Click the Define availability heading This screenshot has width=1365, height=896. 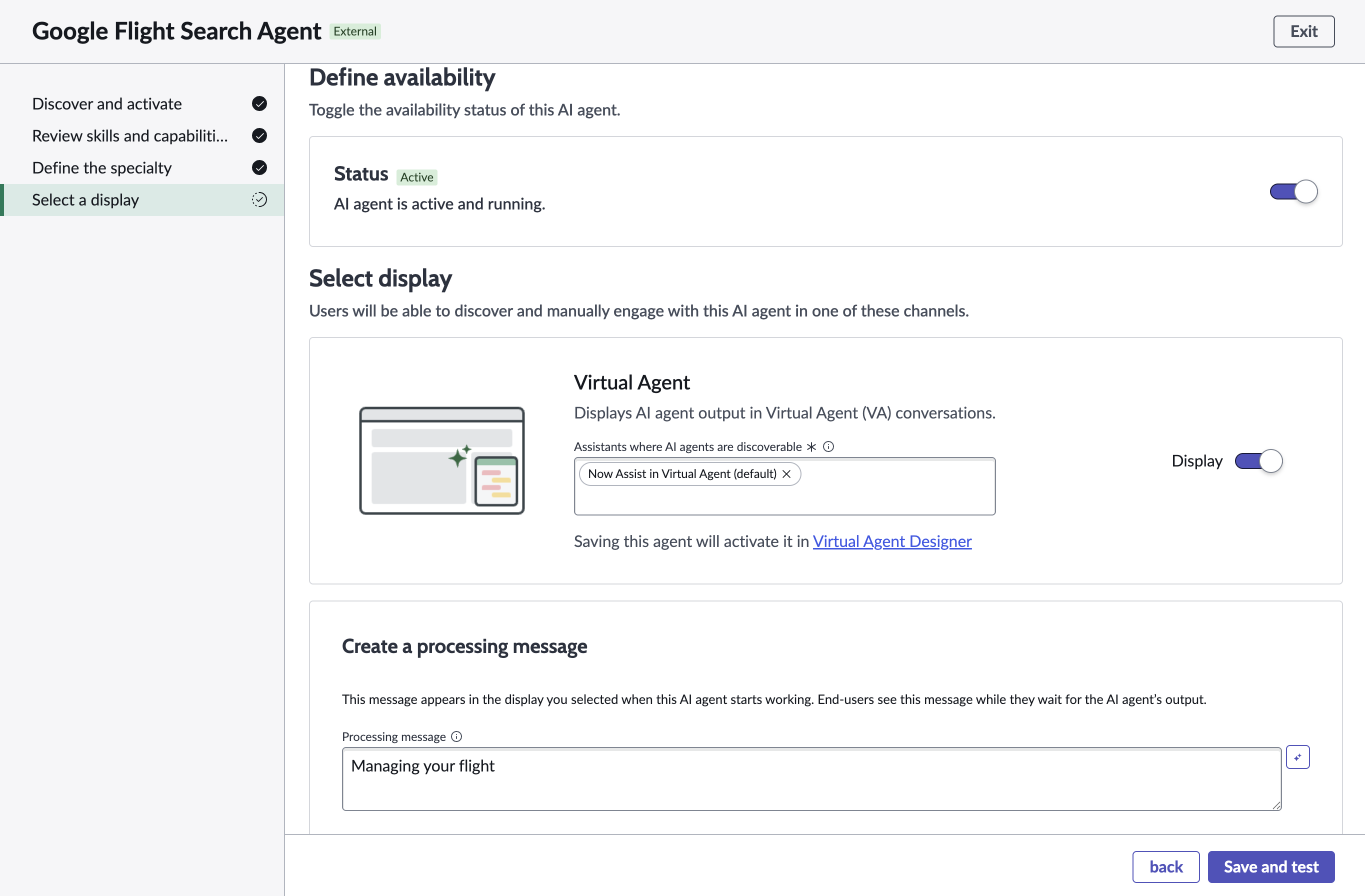pyautogui.click(x=402, y=77)
